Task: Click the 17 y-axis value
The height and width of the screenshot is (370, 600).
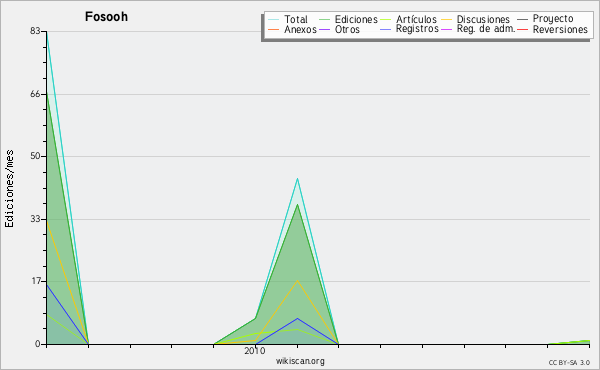Action: pyautogui.click(x=35, y=281)
